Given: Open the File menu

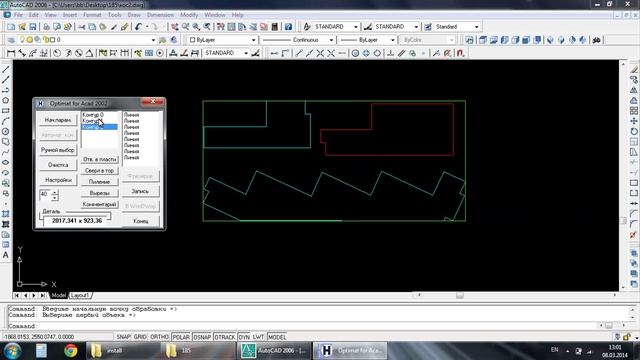Looking at the screenshot, I should (x=18, y=15).
